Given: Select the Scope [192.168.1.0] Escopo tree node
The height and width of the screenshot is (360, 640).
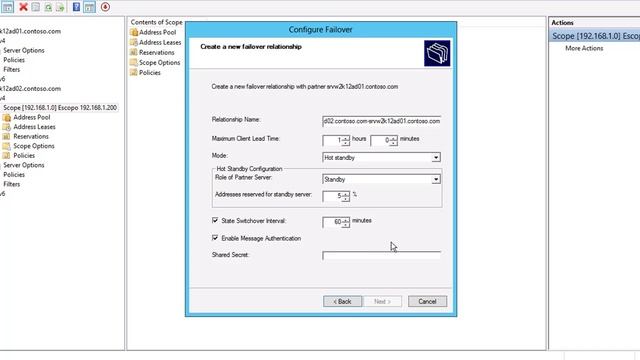Looking at the screenshot, I should point(60,108).
